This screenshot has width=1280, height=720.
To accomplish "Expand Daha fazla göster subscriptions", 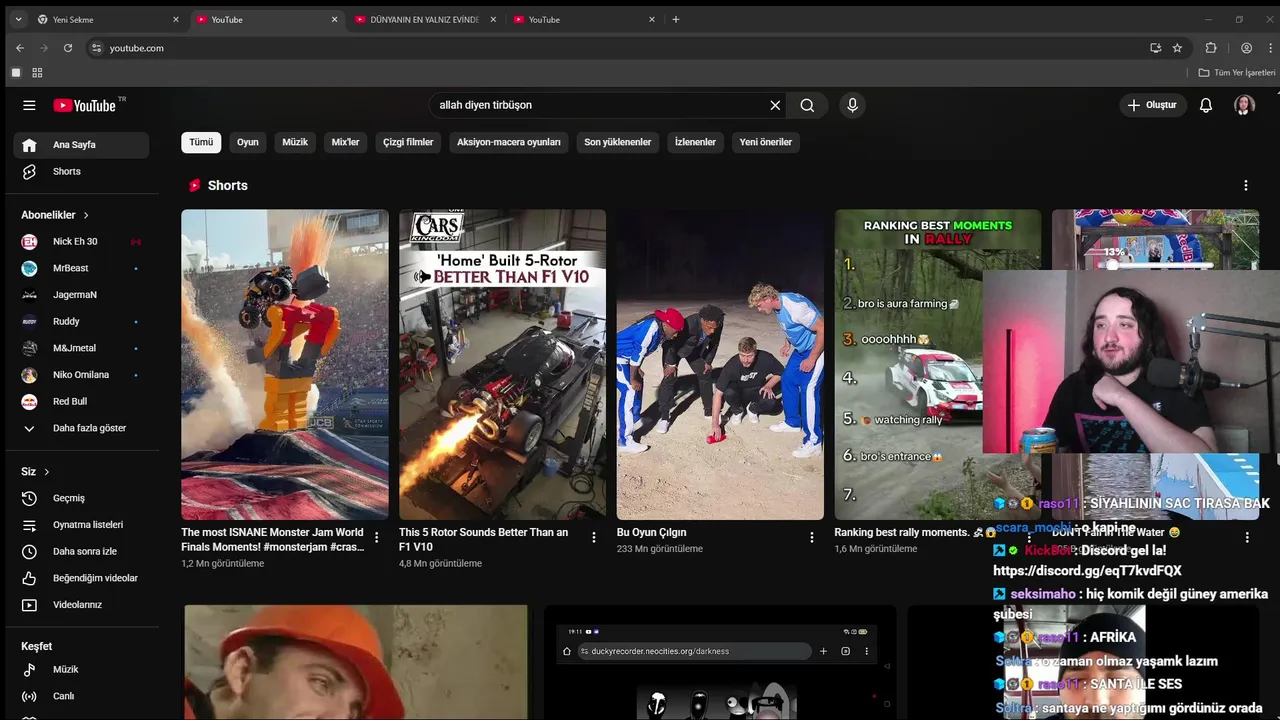I will (81, 428).
